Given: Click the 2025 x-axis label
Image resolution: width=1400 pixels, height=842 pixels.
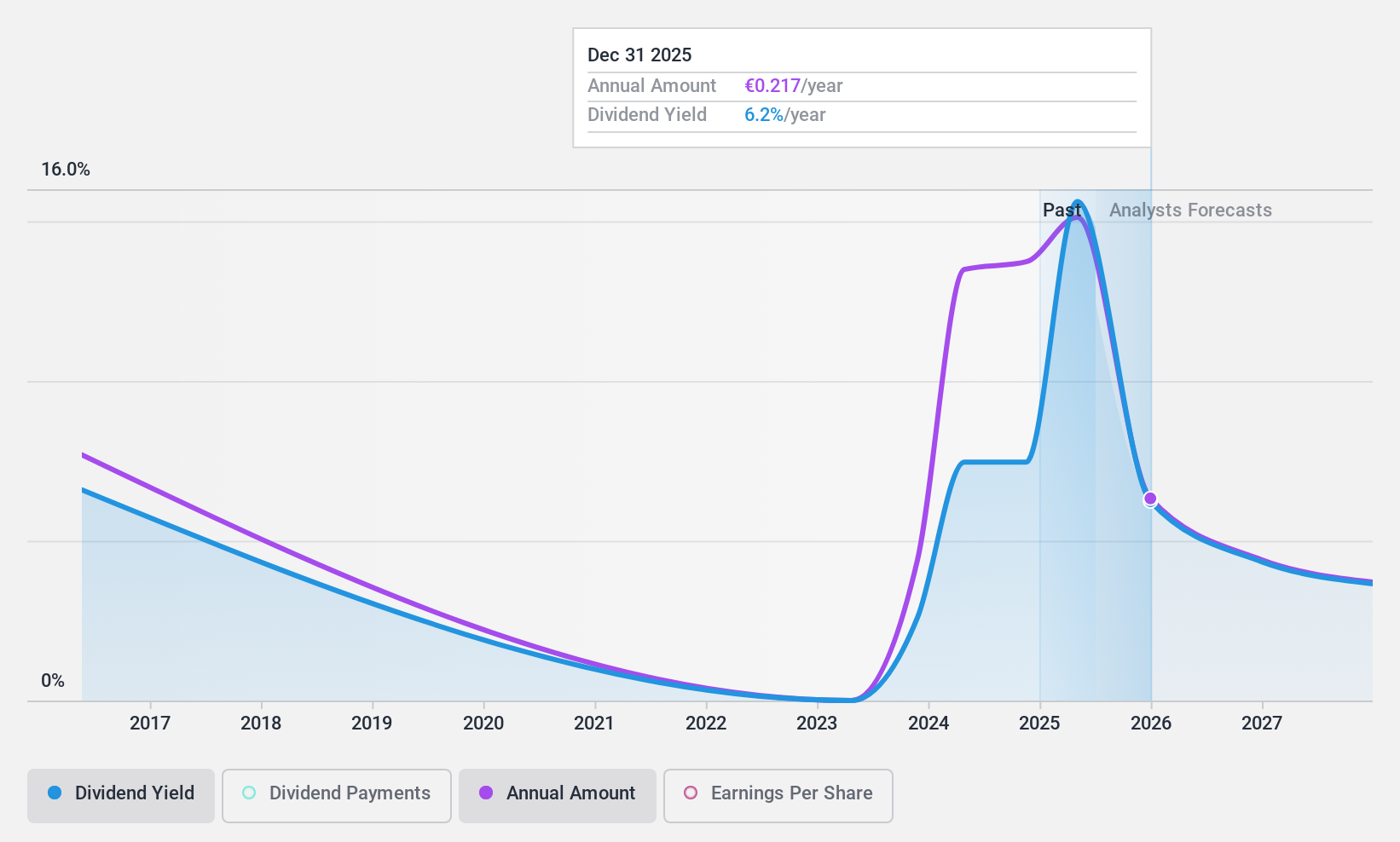Looking at the screenshot, I should pyautogui.click(x=1039, y=724).
